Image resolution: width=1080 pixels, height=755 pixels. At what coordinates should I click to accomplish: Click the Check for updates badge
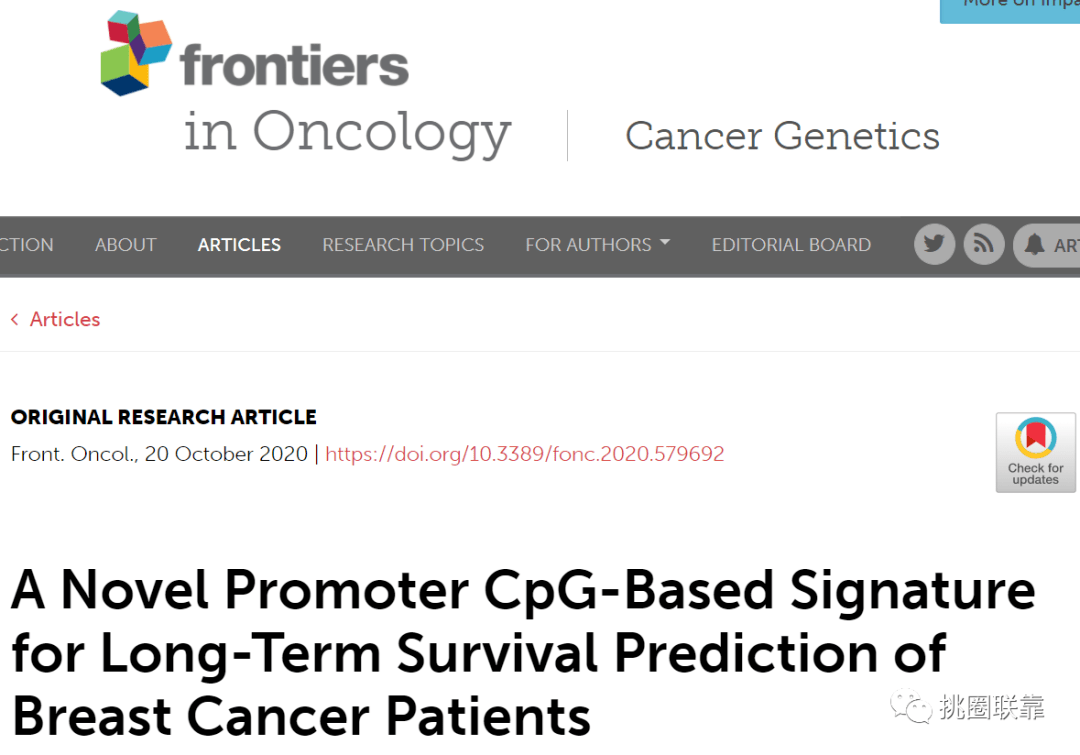(x=1035, y=452)
